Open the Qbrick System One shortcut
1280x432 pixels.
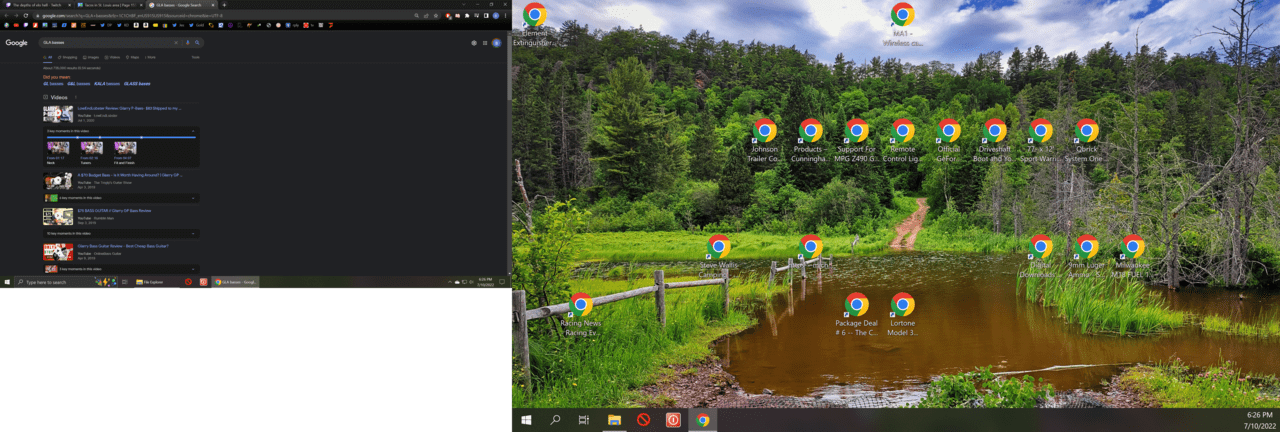click(1087, 140)
